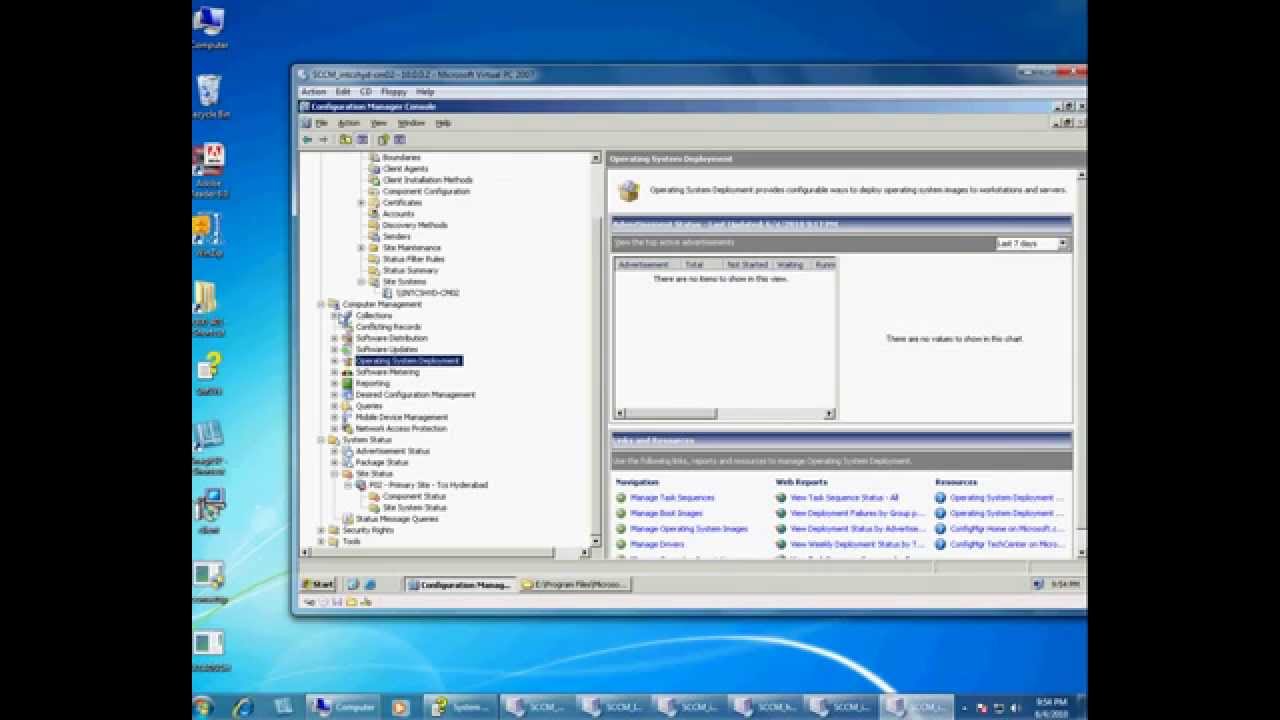Click the Software Metering node icon
Screen dimensions: 1280x720
tap(348, 372)
